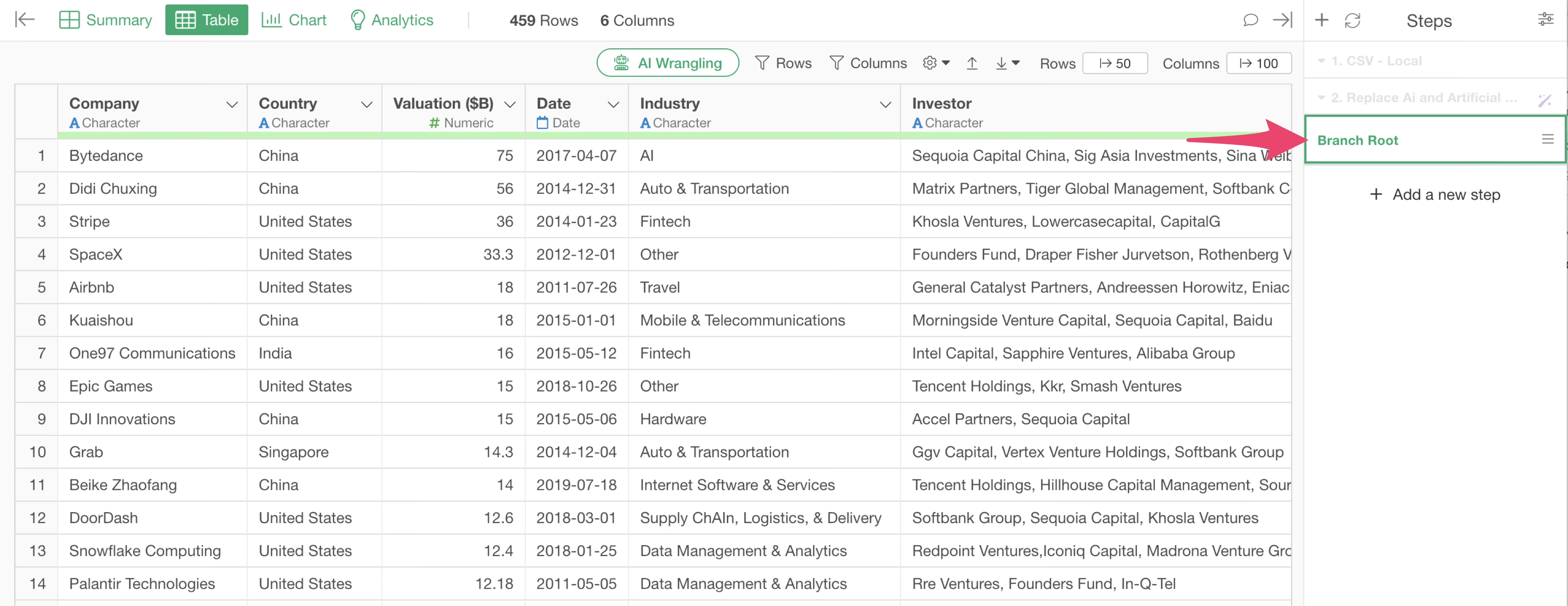Click the Rows limit field showing 50
1568x606 pixels.
point(1115,63)
